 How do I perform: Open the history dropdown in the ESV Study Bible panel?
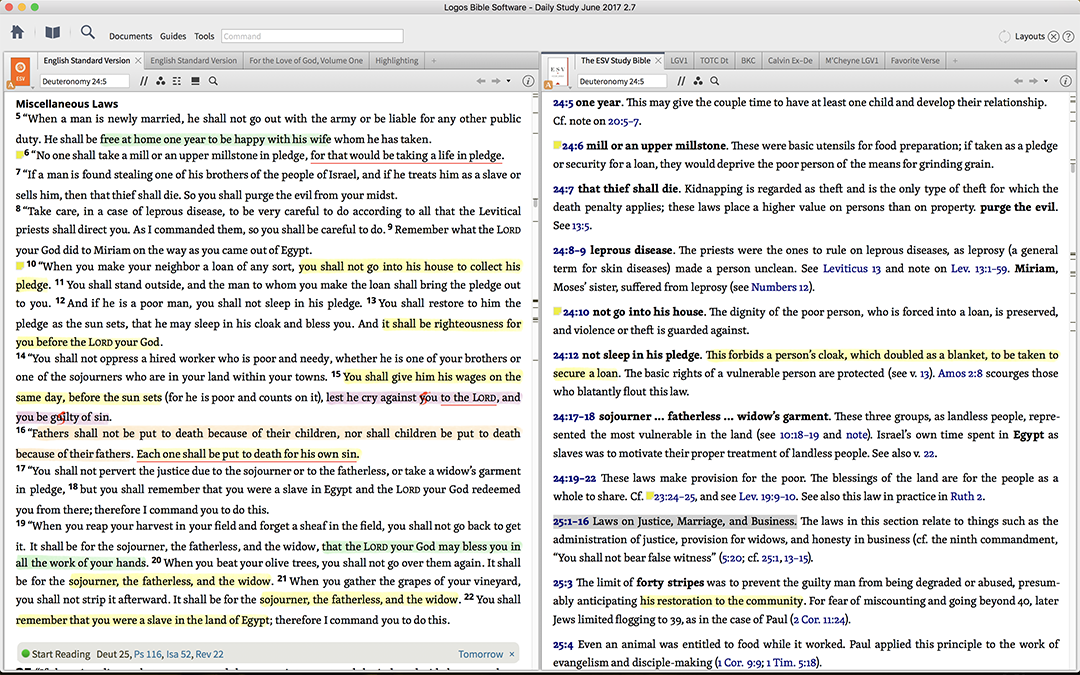pyautogui.click(x=1046, y=81)
